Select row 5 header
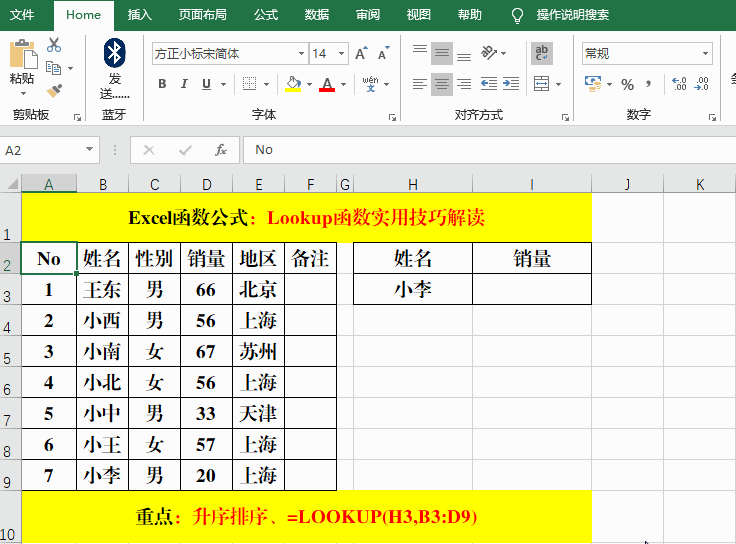The height and width of the screenshot is (544, 736). (8, 352)
